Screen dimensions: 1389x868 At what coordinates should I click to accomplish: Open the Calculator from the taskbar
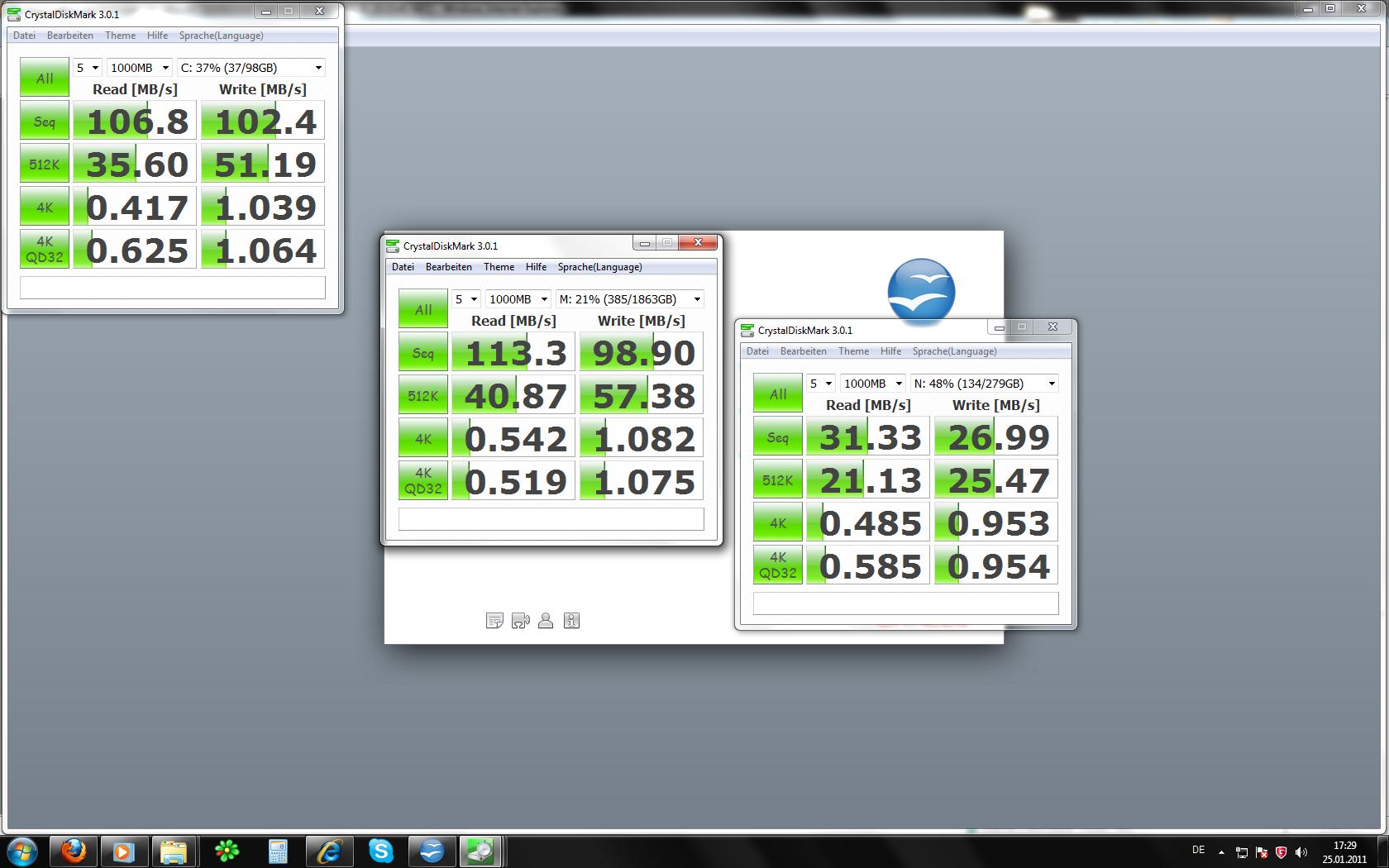coord(278,851)
